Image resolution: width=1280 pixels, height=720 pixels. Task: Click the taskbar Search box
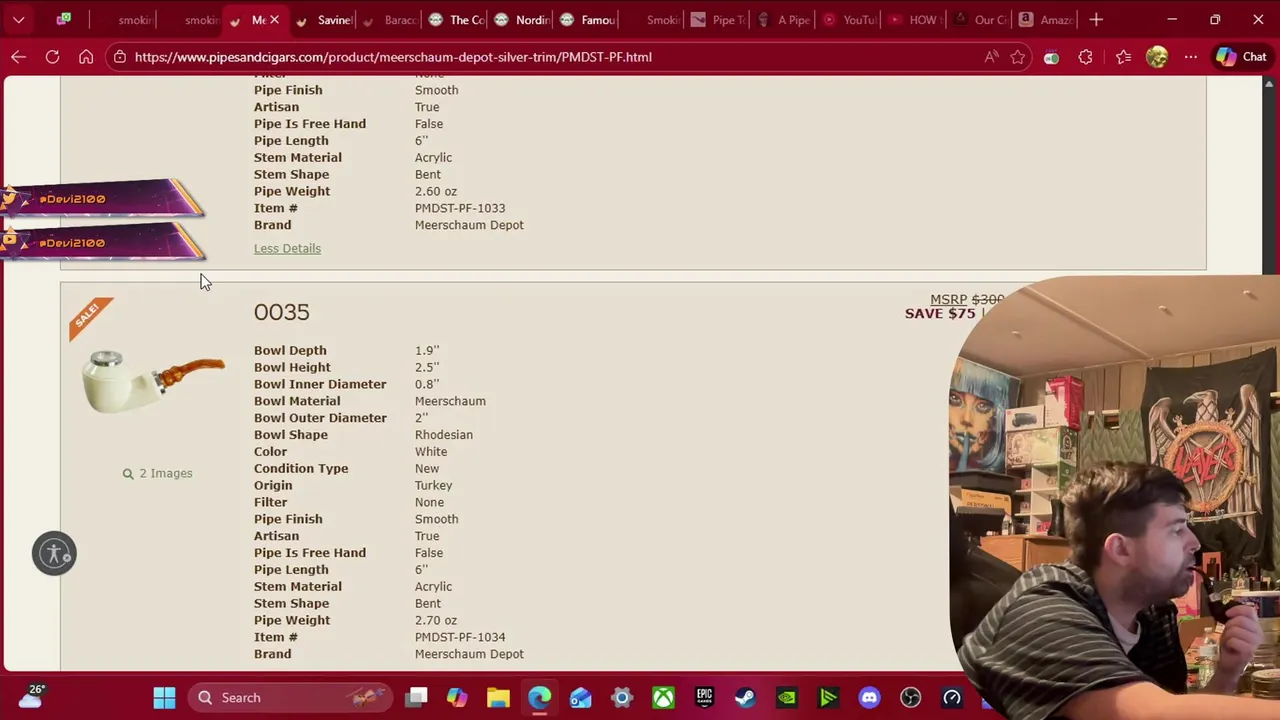pos(291,697)
